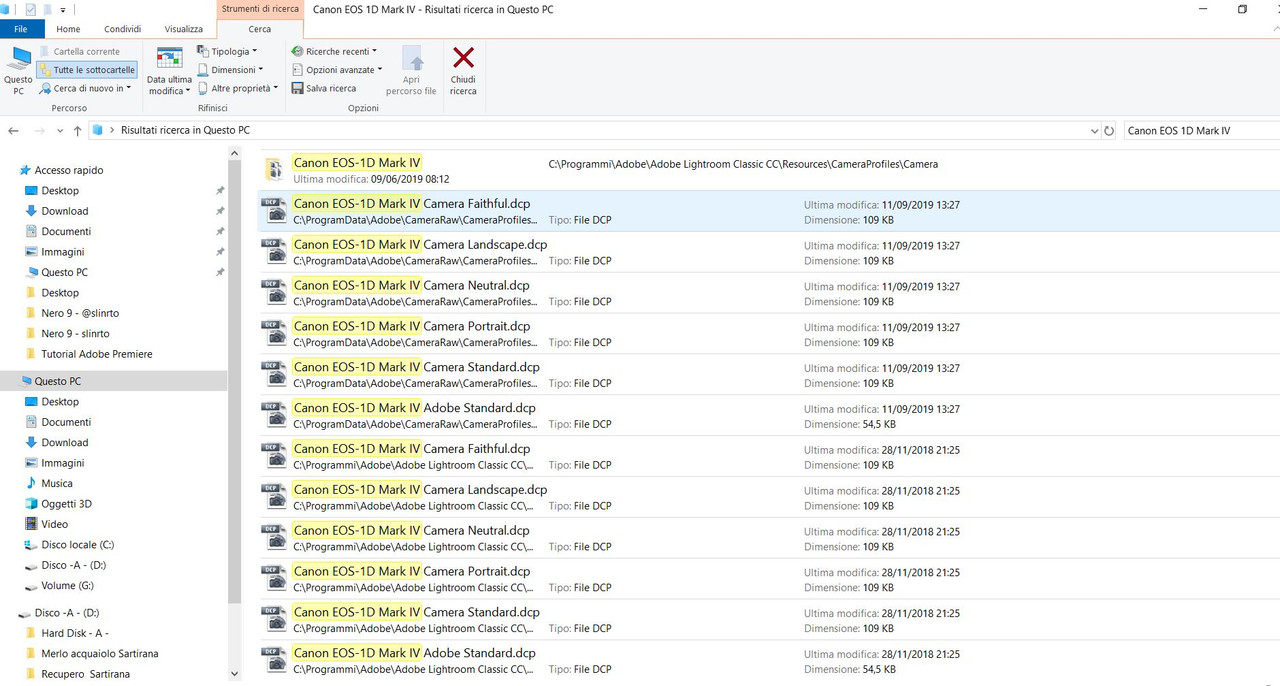The height and width of the screenshot is (686, 1280).
Task: Open Hard Disk - A - folder
Action: [74, 633]
